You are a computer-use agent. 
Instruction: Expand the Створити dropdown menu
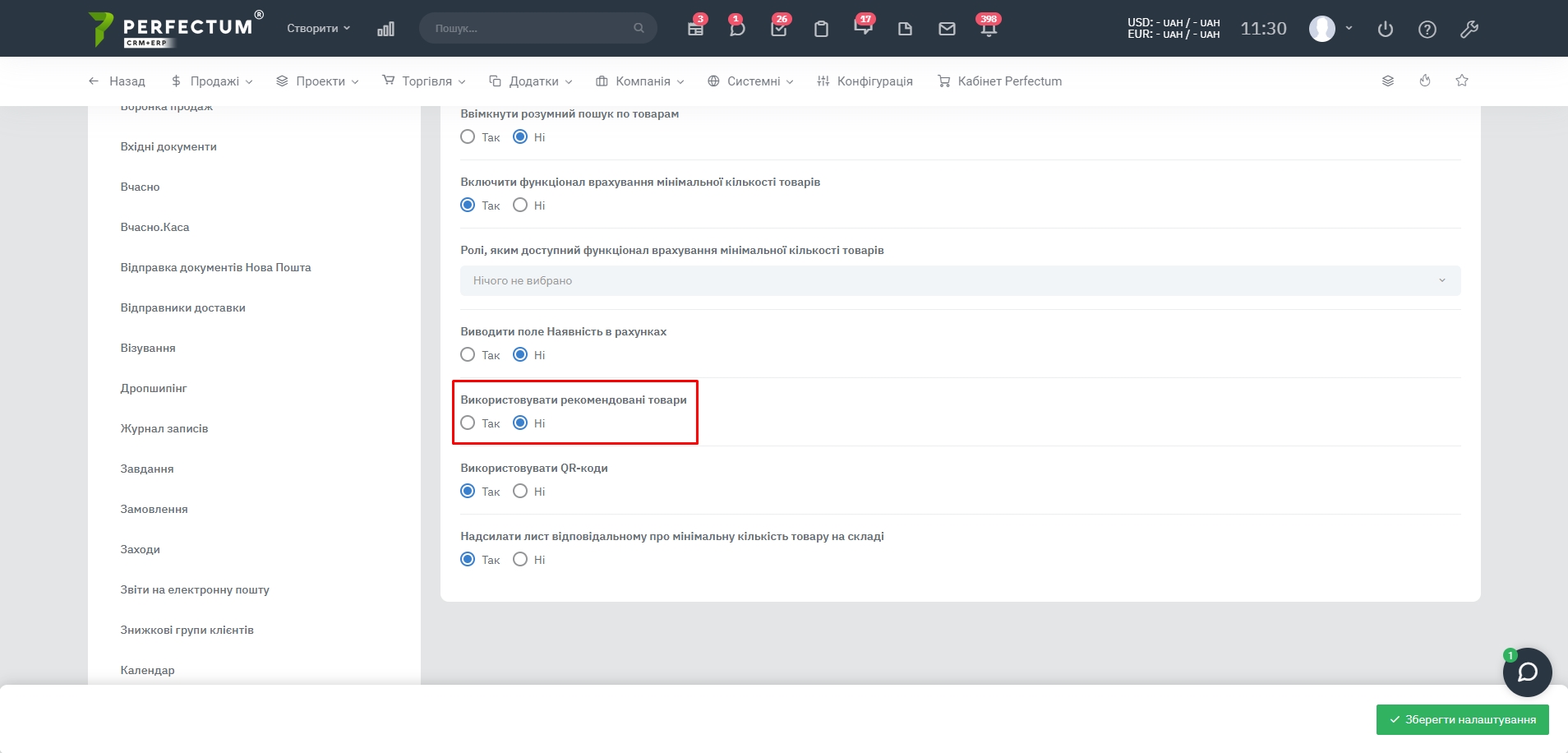[x=318, y=28]
